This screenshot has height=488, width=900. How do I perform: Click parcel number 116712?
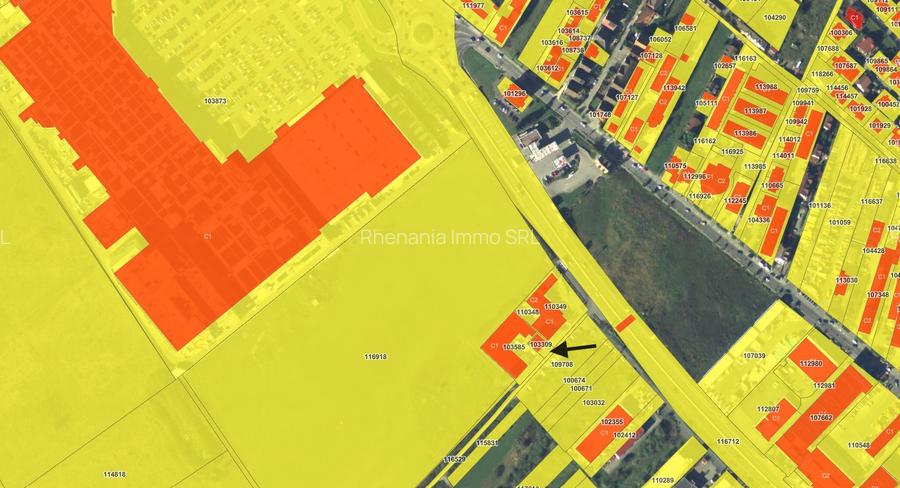(728, 441)
